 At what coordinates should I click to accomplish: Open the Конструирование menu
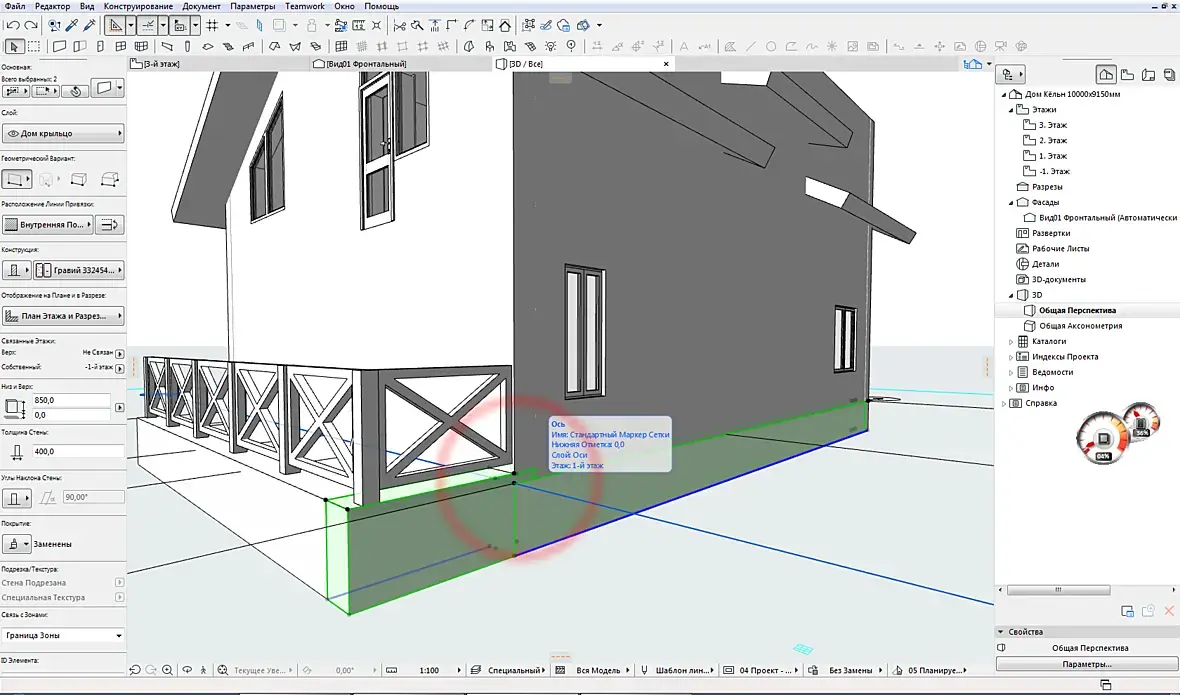coord(138,6)
